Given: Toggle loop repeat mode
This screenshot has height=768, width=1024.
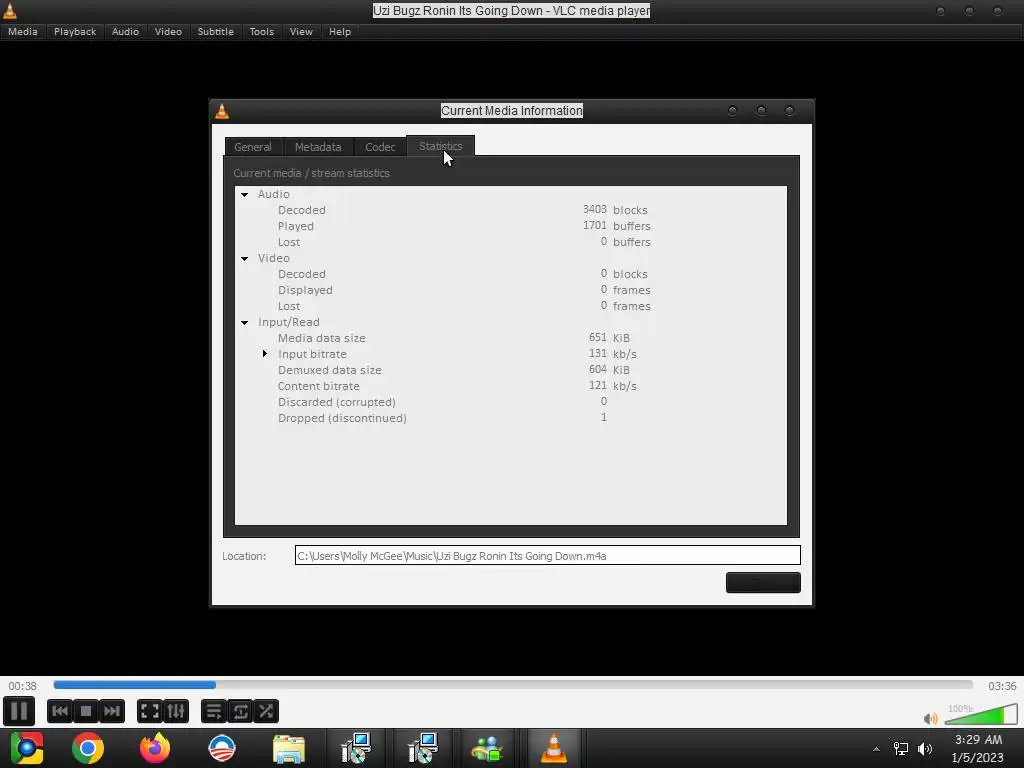Looking at the screenshot, I should 240,711.
